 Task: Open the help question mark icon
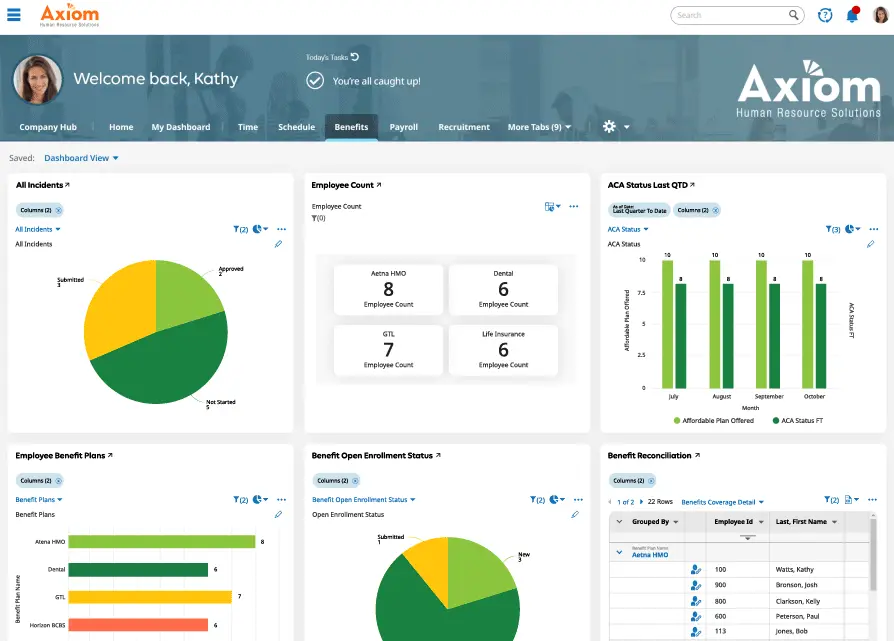824,15
